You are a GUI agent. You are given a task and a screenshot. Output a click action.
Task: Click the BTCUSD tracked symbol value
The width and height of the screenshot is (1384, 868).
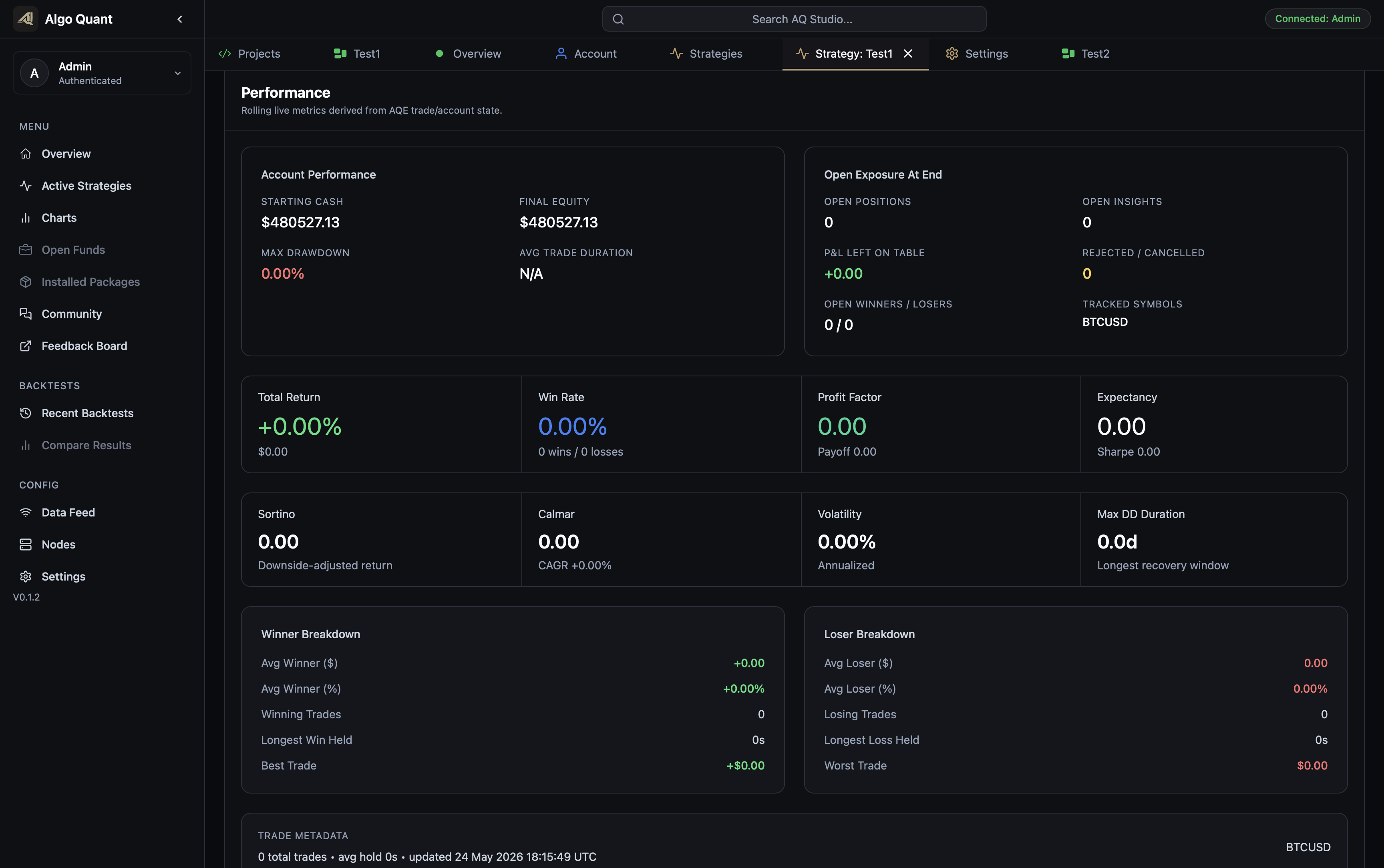pos(1105,322)
